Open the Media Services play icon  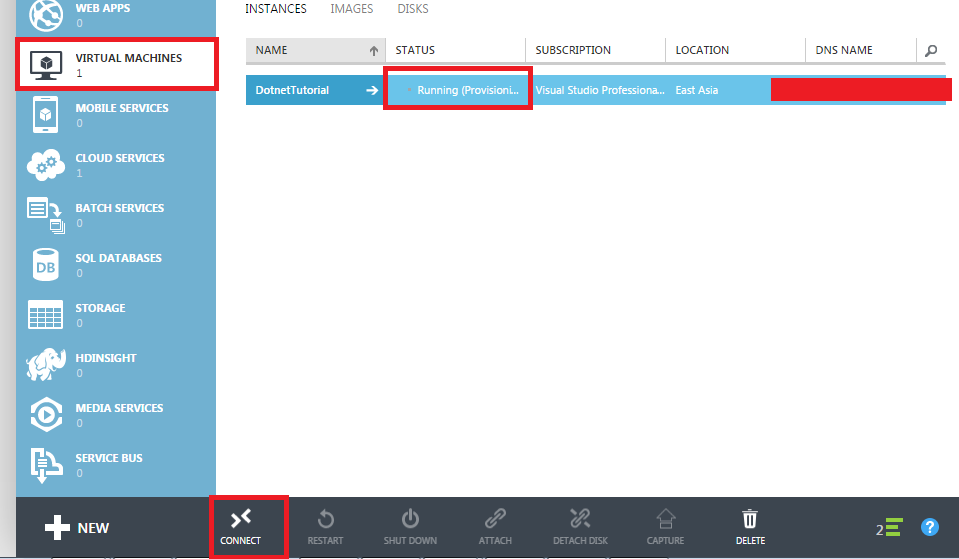(x=46, y=415)
